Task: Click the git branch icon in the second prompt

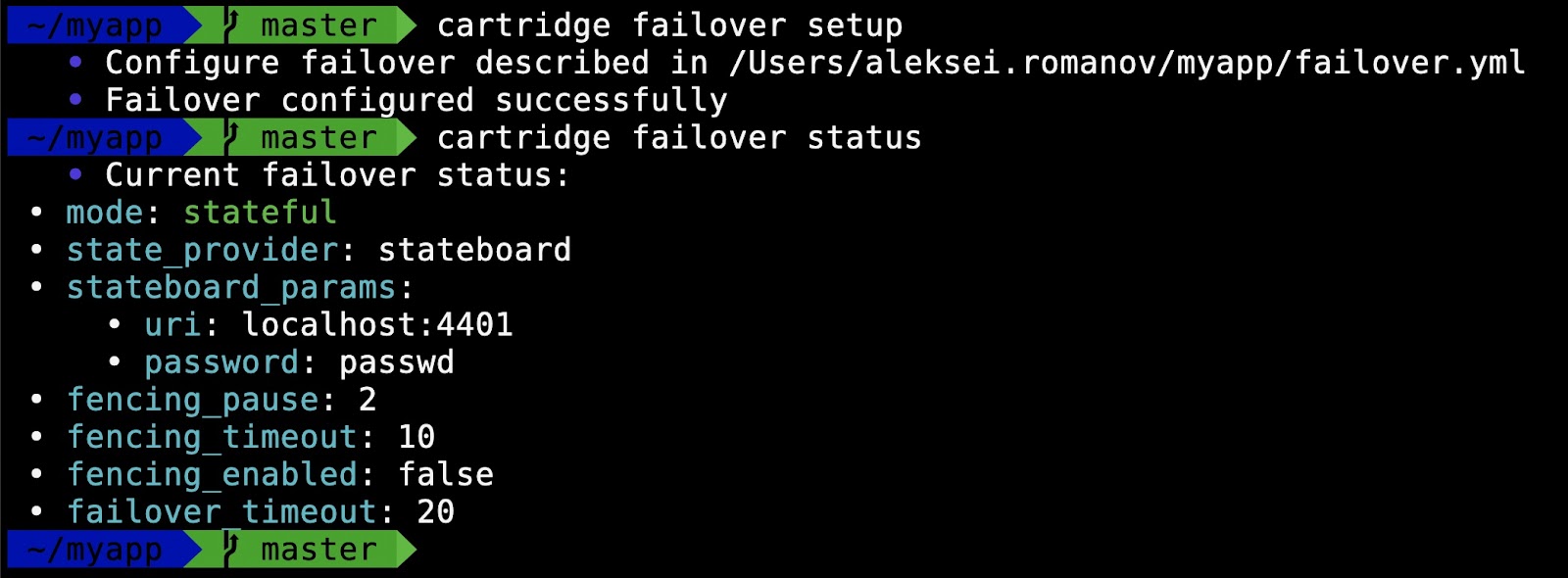Action: pyautogui.click(x=232, y=137)
